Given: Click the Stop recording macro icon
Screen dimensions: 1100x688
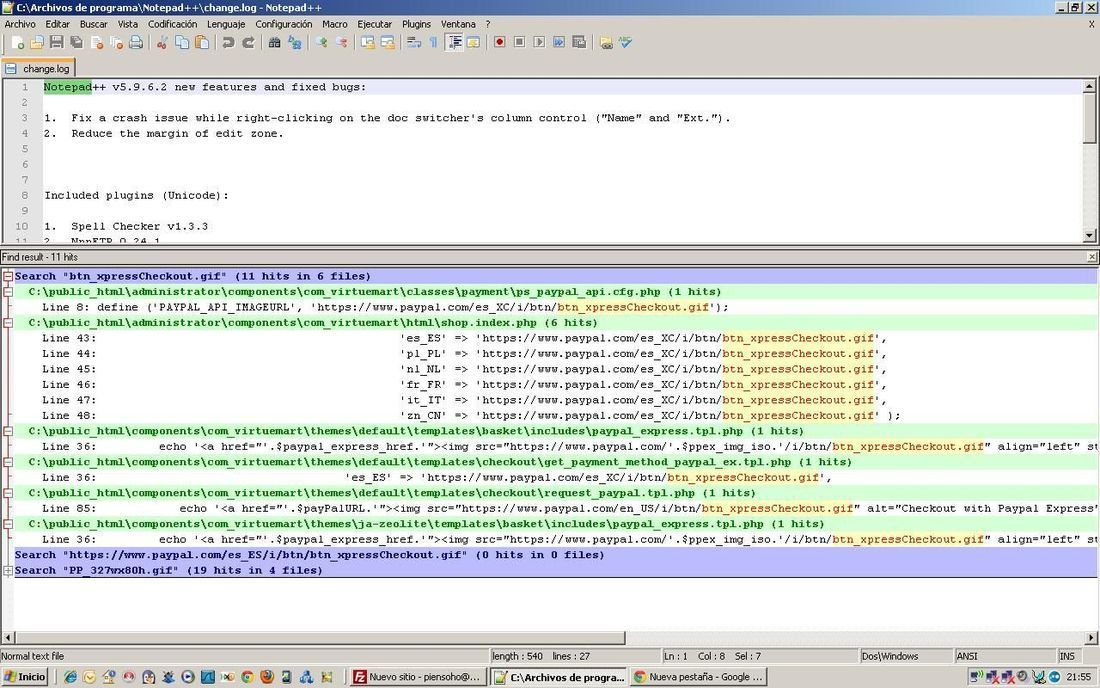Looking at the screenshot, I should pos(519,43).
